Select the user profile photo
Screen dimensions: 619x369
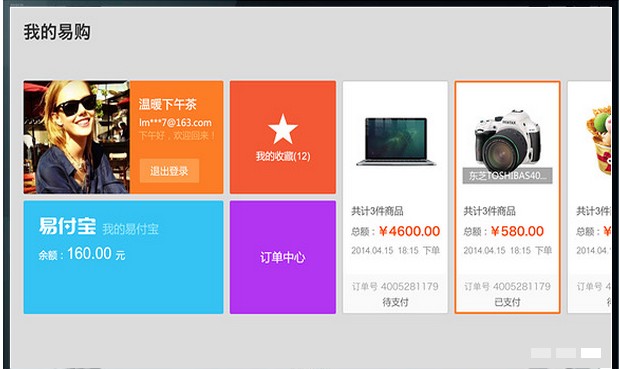pyautogui.click(x=77, y=137)
